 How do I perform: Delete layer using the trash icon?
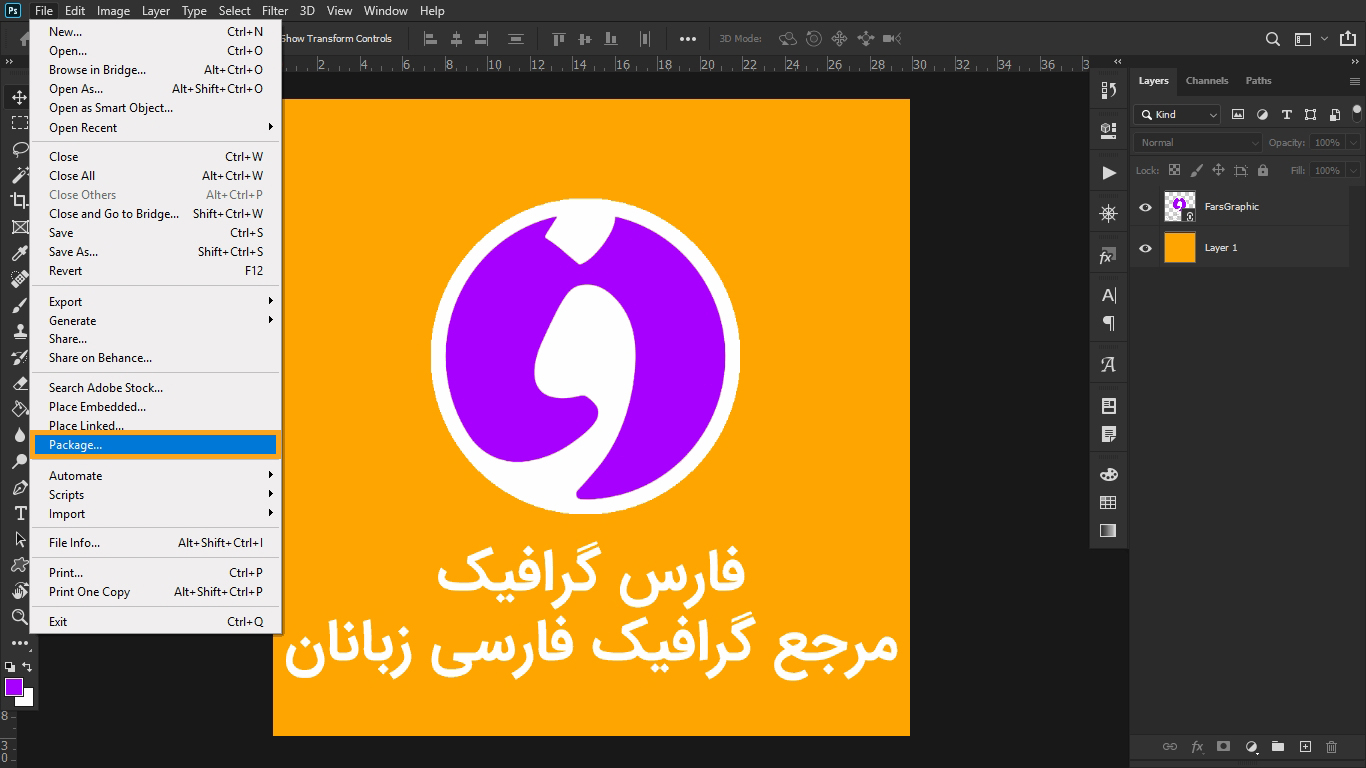coord(1332,746)
